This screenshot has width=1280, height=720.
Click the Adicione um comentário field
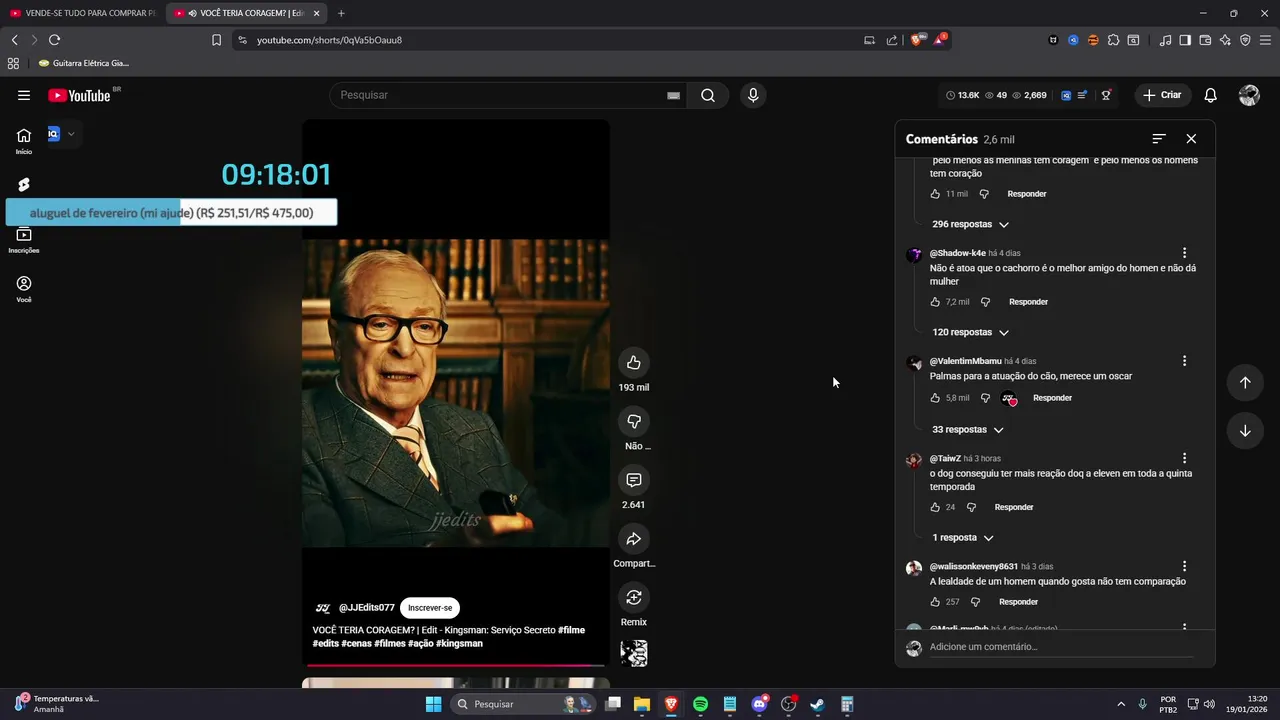coord(1061,647)
